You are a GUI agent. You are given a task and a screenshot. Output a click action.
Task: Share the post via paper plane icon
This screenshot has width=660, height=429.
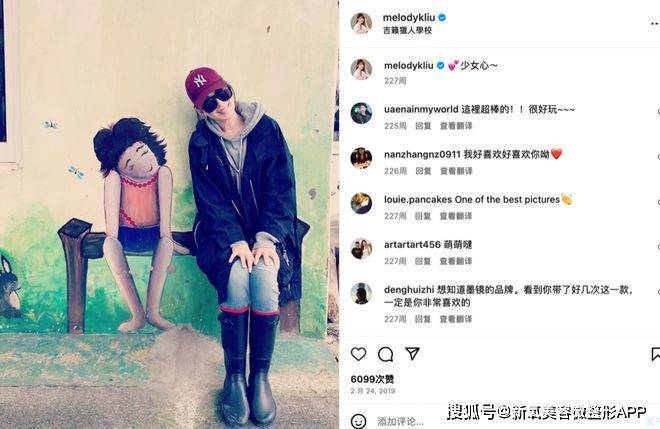pyautogui.click(x=412, y=354)
